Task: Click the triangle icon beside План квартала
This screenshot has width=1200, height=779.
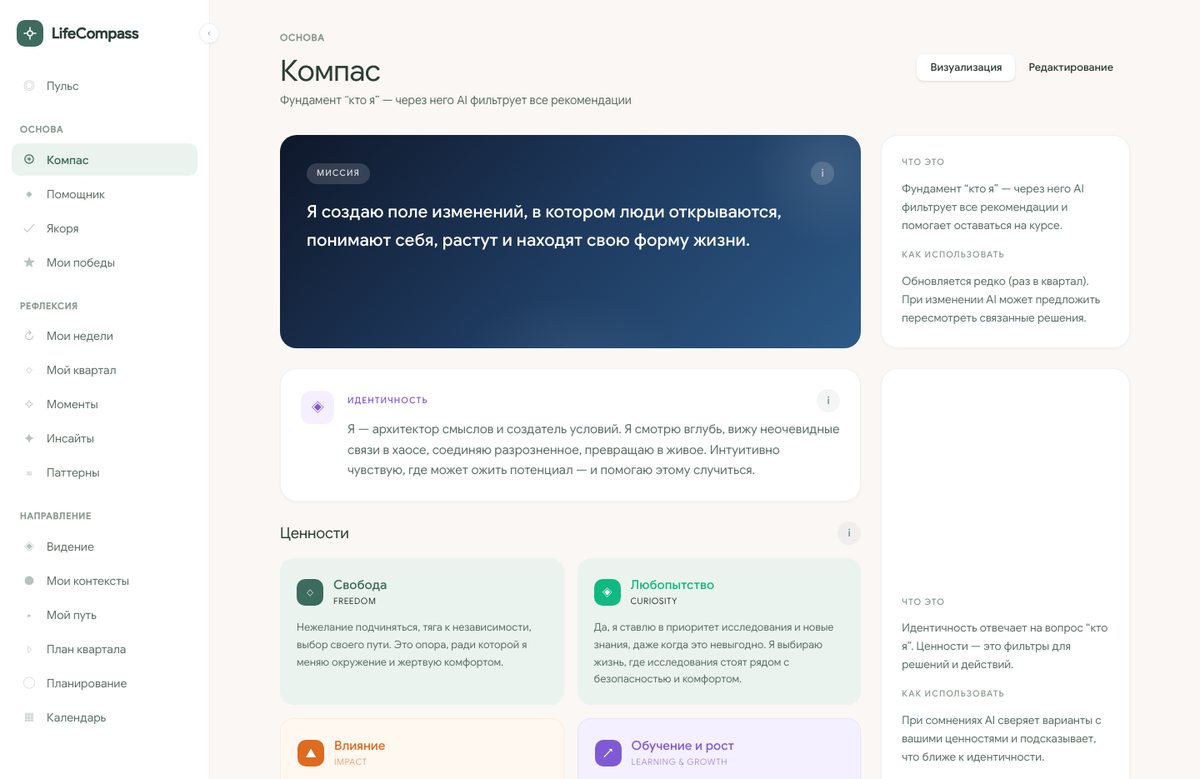Action: coord(29,649)
